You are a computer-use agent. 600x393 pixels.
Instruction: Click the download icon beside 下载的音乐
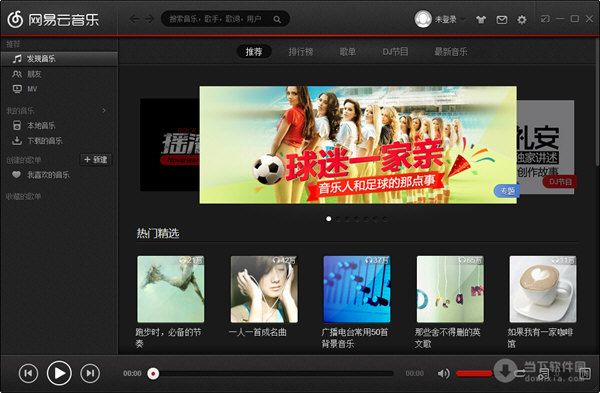(17, 141)
